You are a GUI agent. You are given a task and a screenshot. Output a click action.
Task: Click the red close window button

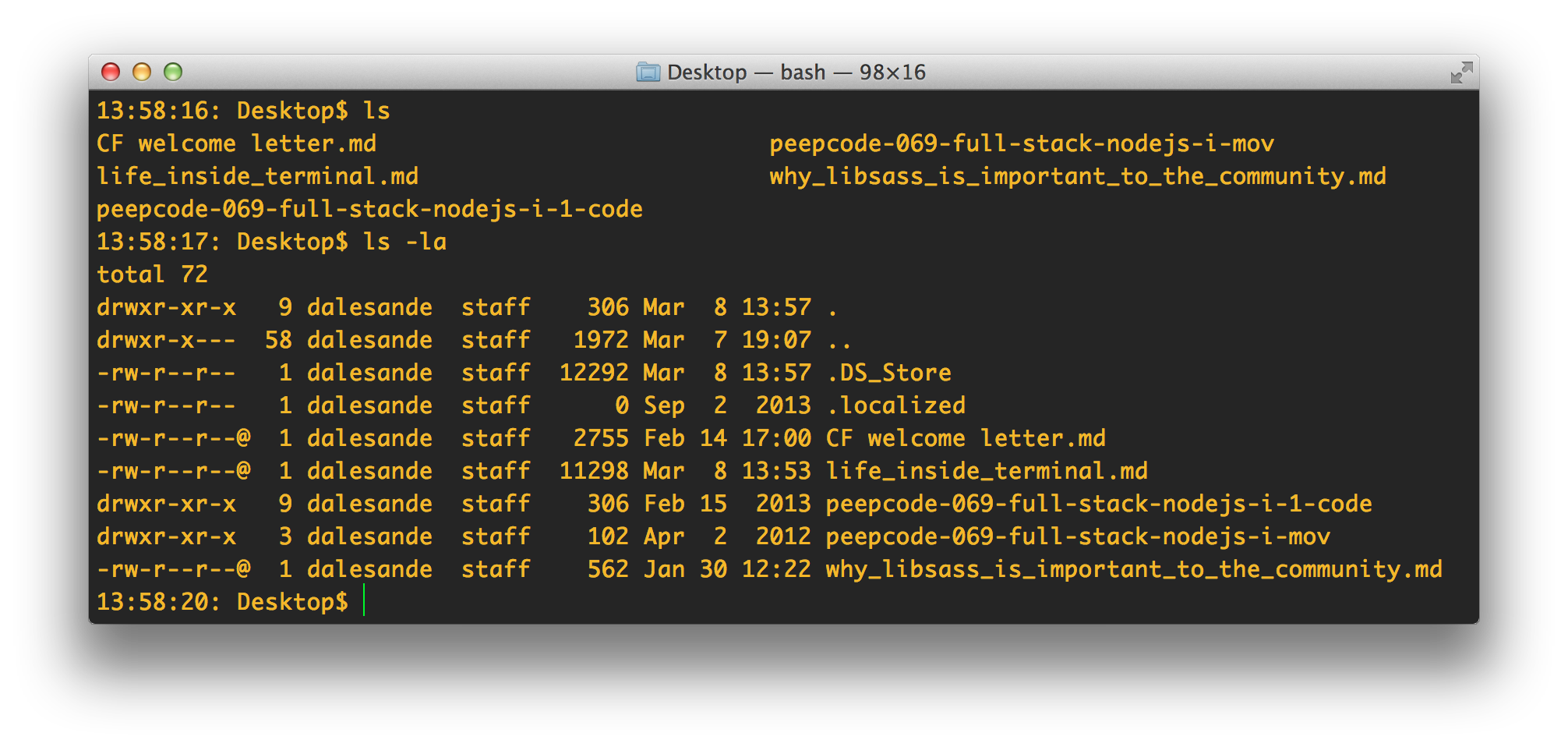111,73
